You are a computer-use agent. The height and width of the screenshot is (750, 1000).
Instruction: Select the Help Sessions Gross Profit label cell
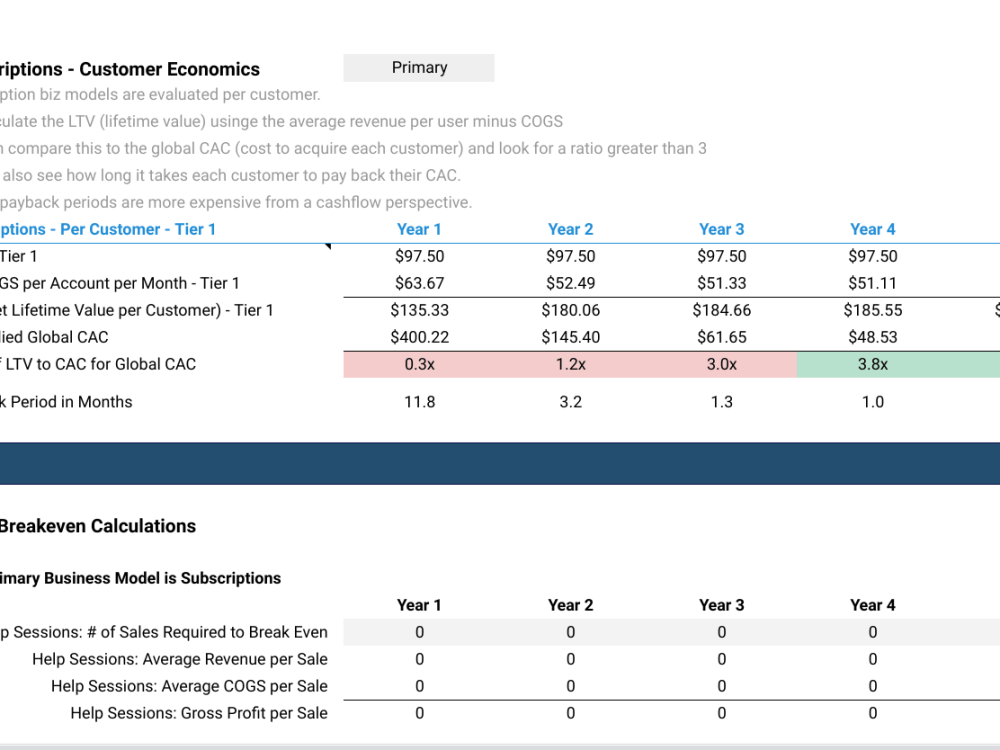point(199,713)
